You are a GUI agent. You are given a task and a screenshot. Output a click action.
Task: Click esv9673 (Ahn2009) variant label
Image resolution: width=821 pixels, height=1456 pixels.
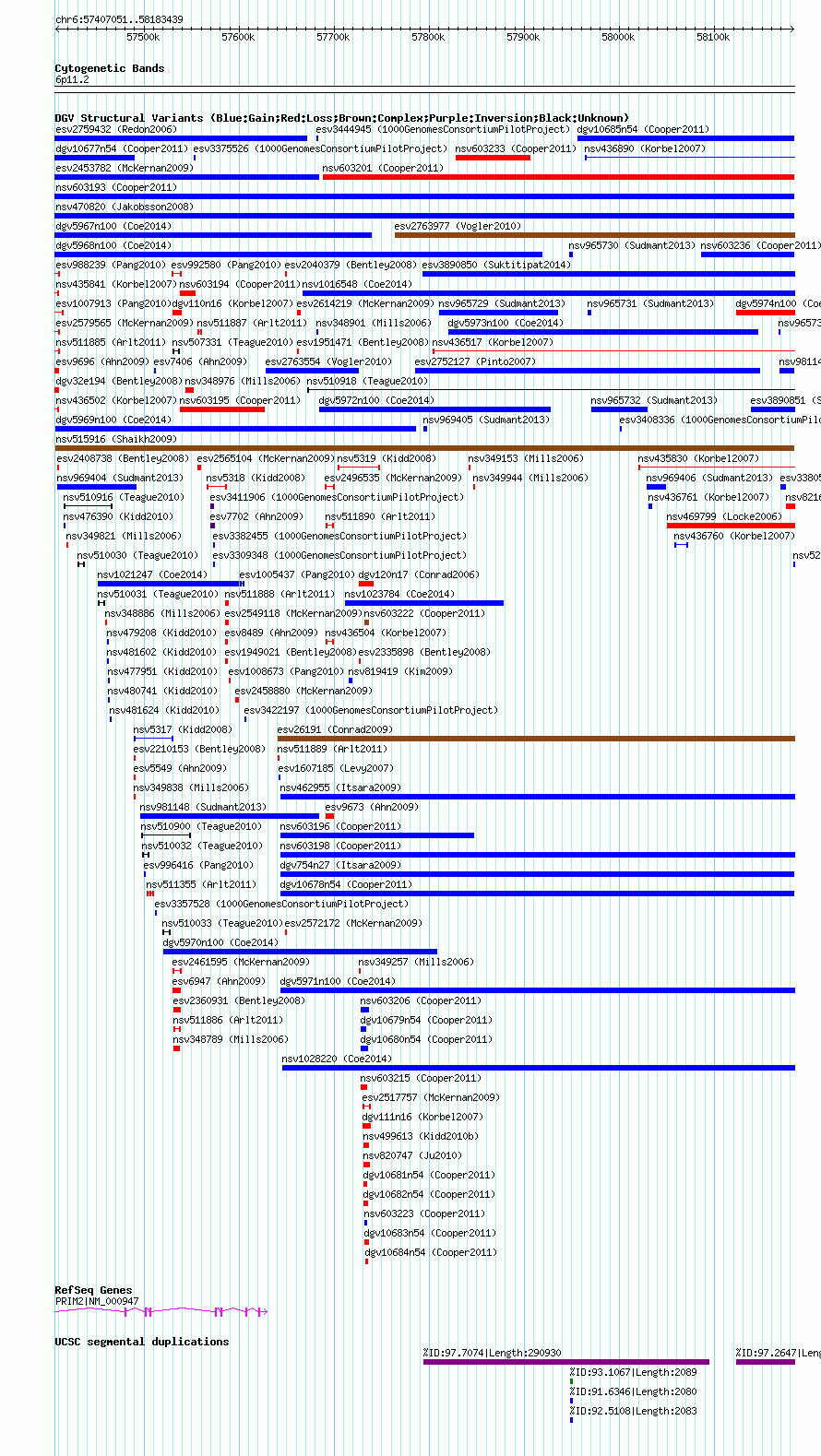click(x=372, y=807)
